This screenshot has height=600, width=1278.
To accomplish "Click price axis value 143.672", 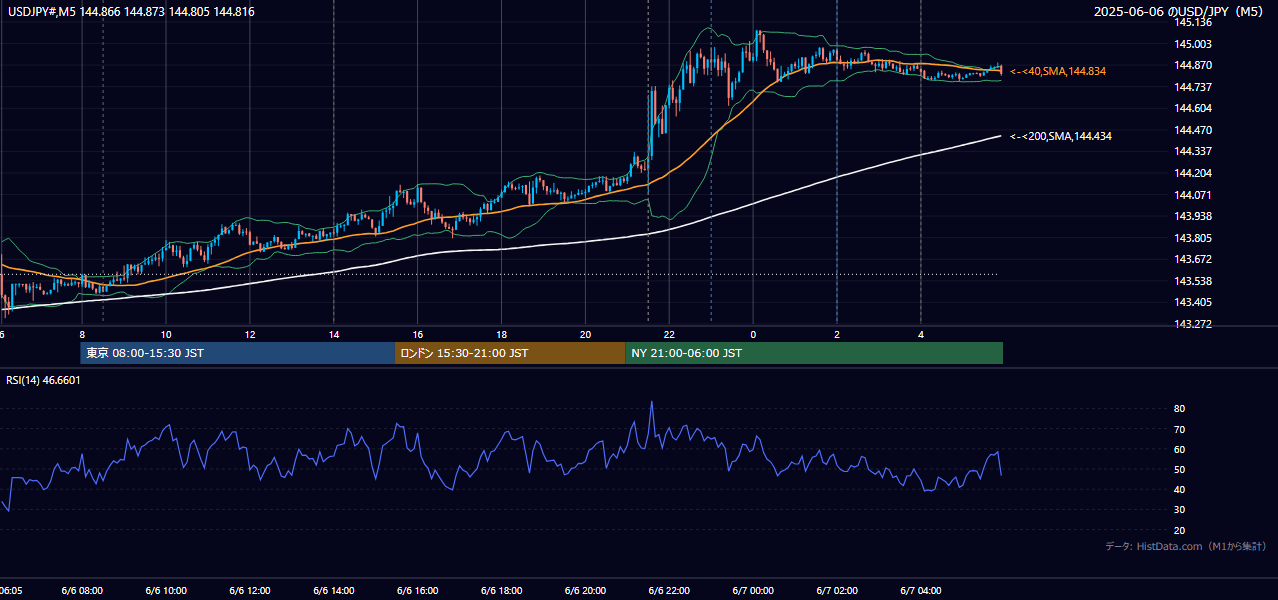I will pos(1192,259).
